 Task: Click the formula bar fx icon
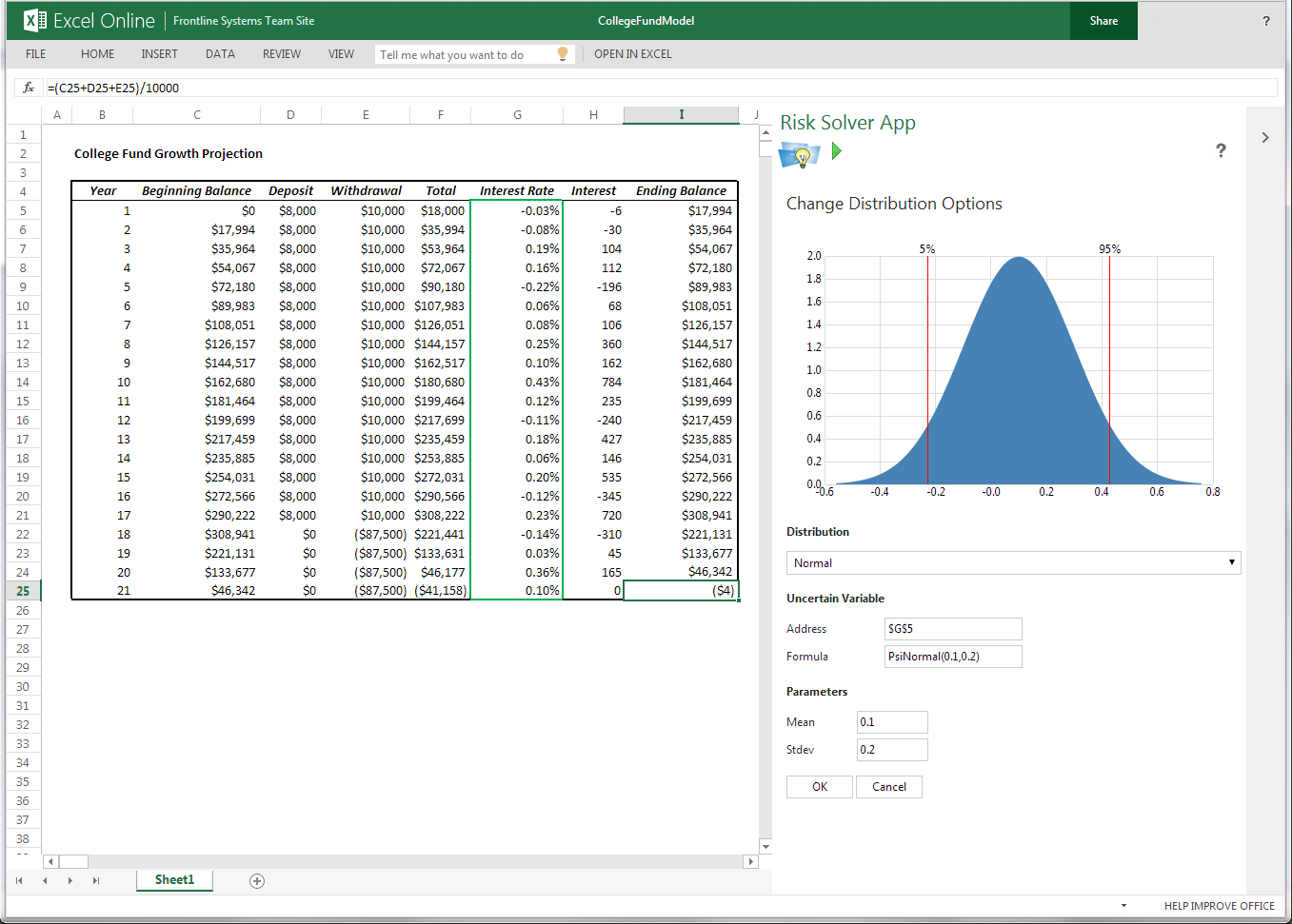[x=29, y=88]
